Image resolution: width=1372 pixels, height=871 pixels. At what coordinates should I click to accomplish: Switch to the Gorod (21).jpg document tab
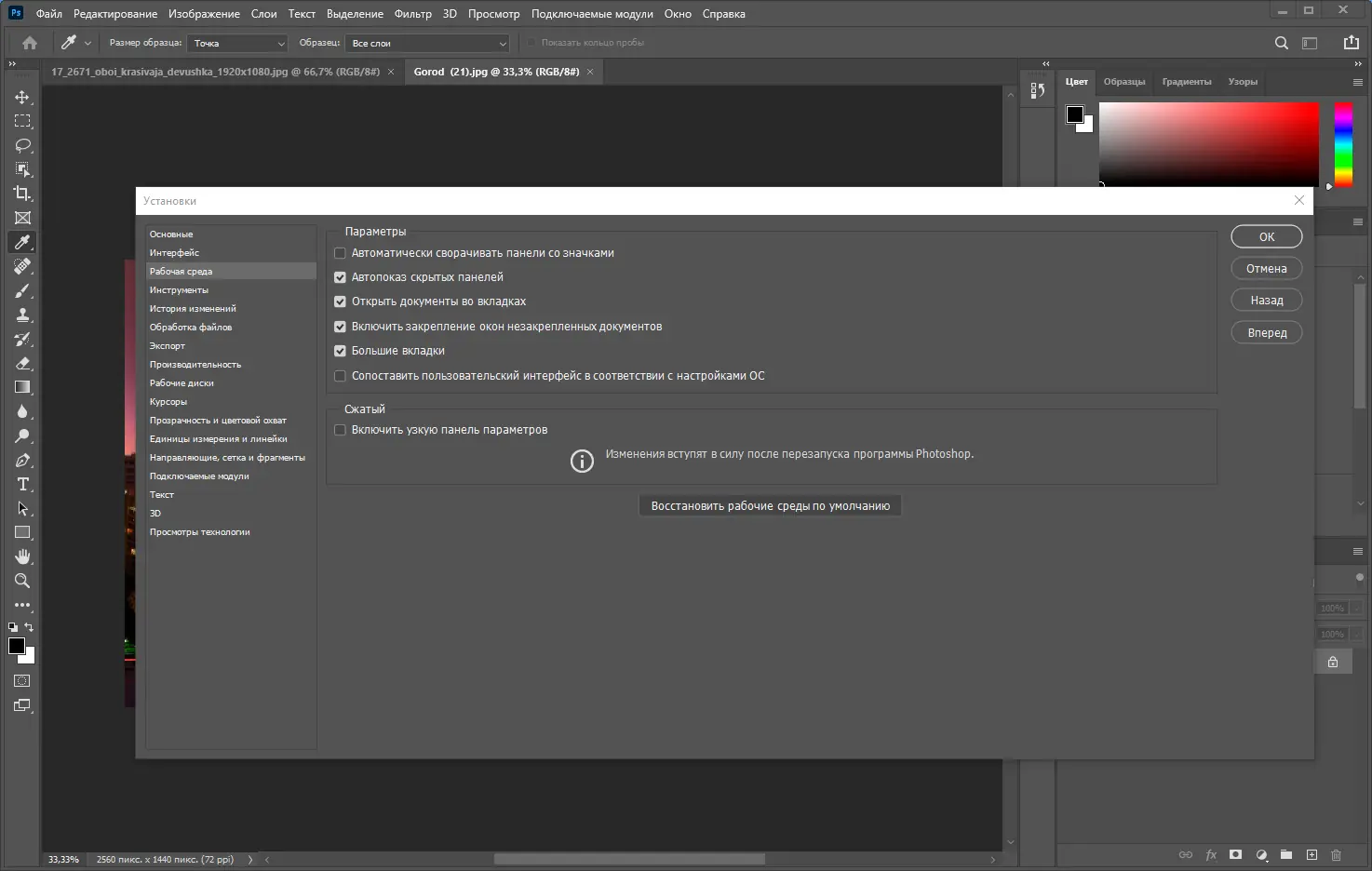point(496,72)
